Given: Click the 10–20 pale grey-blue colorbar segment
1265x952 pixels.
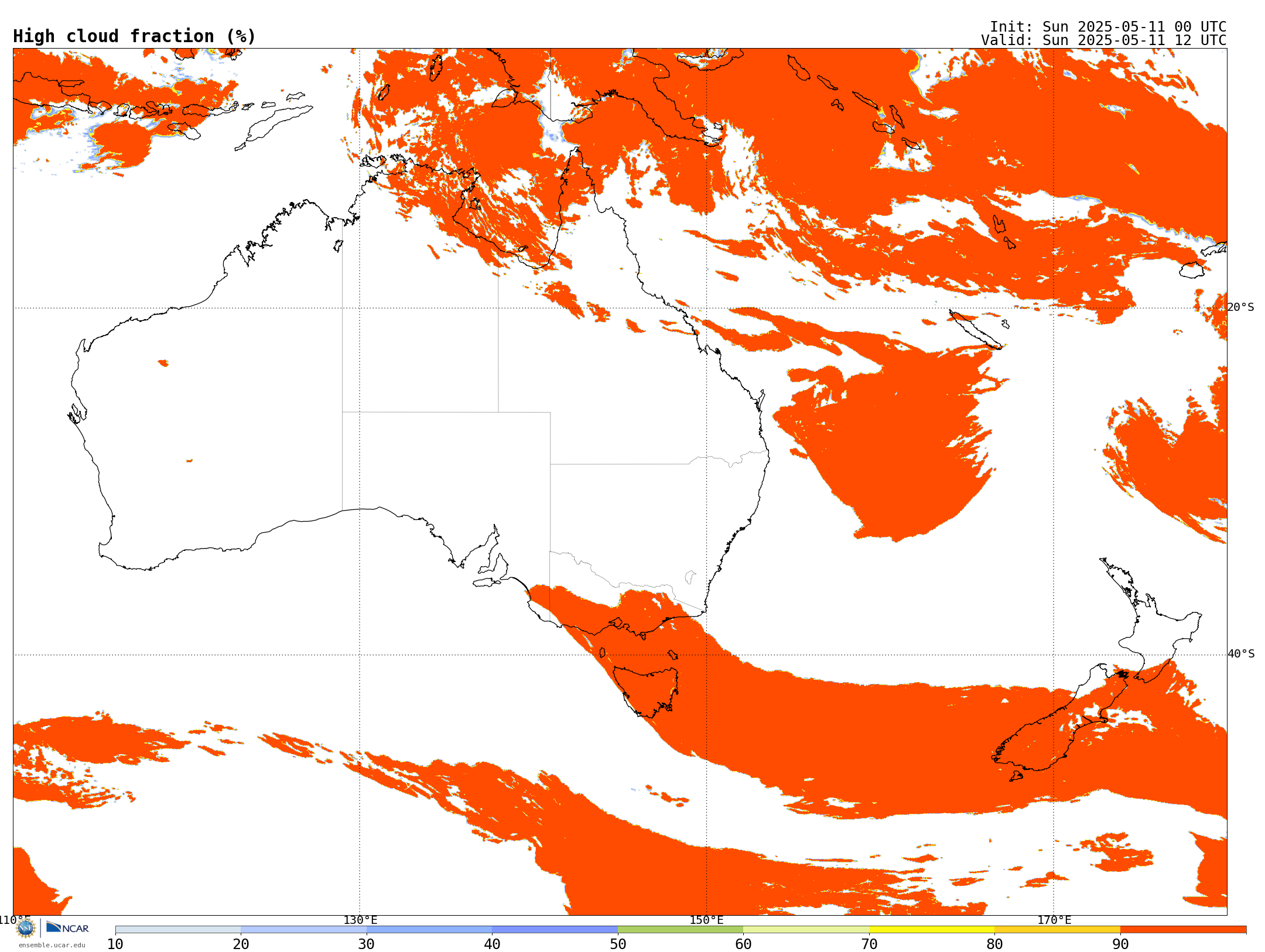Looking at the screenshot, I should click(178, 930).
